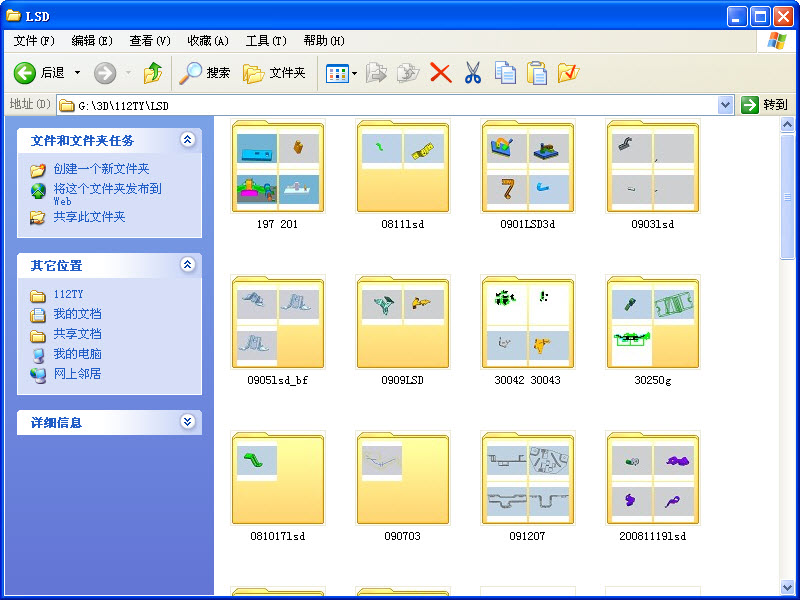Image resolution: width=800 pixels, height=600 pixels.
Task: Click the address bar path field
Action: pyautogui.click(x=388, y=106)
